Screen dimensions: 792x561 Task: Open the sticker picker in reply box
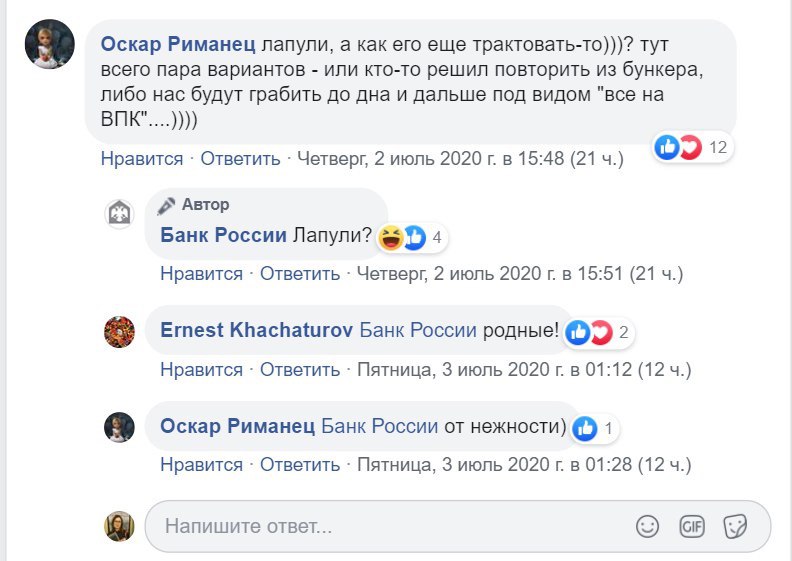pyautogui.click(x=736, y=525)
